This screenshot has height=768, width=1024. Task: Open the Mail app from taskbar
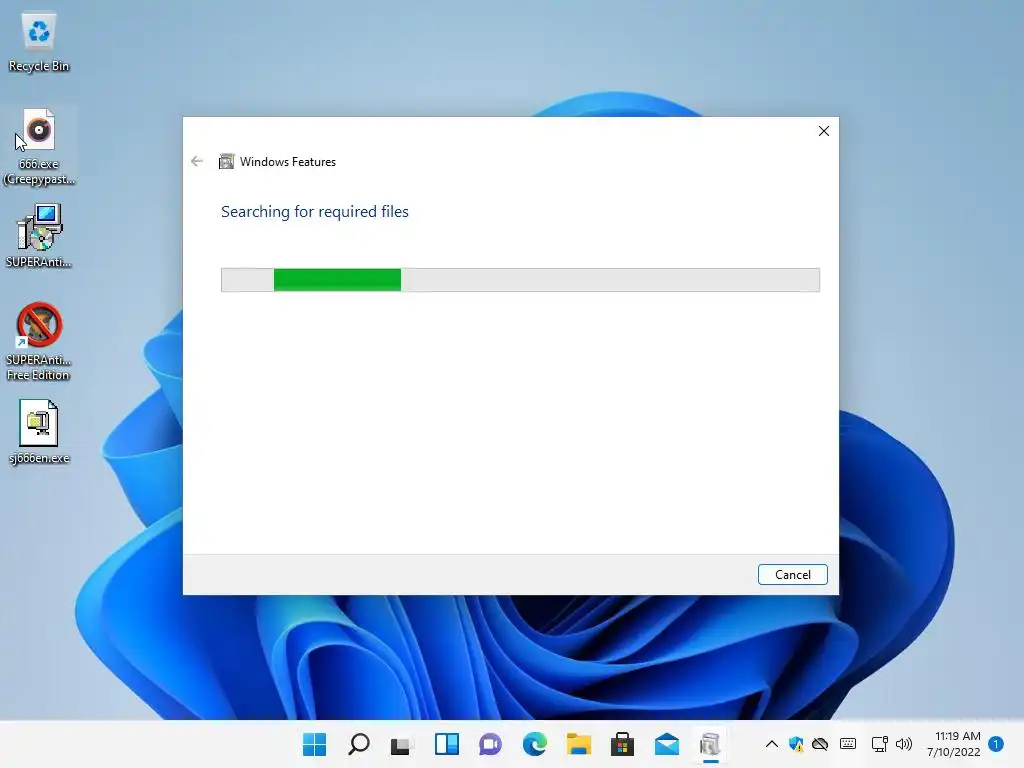click(667, 744)
